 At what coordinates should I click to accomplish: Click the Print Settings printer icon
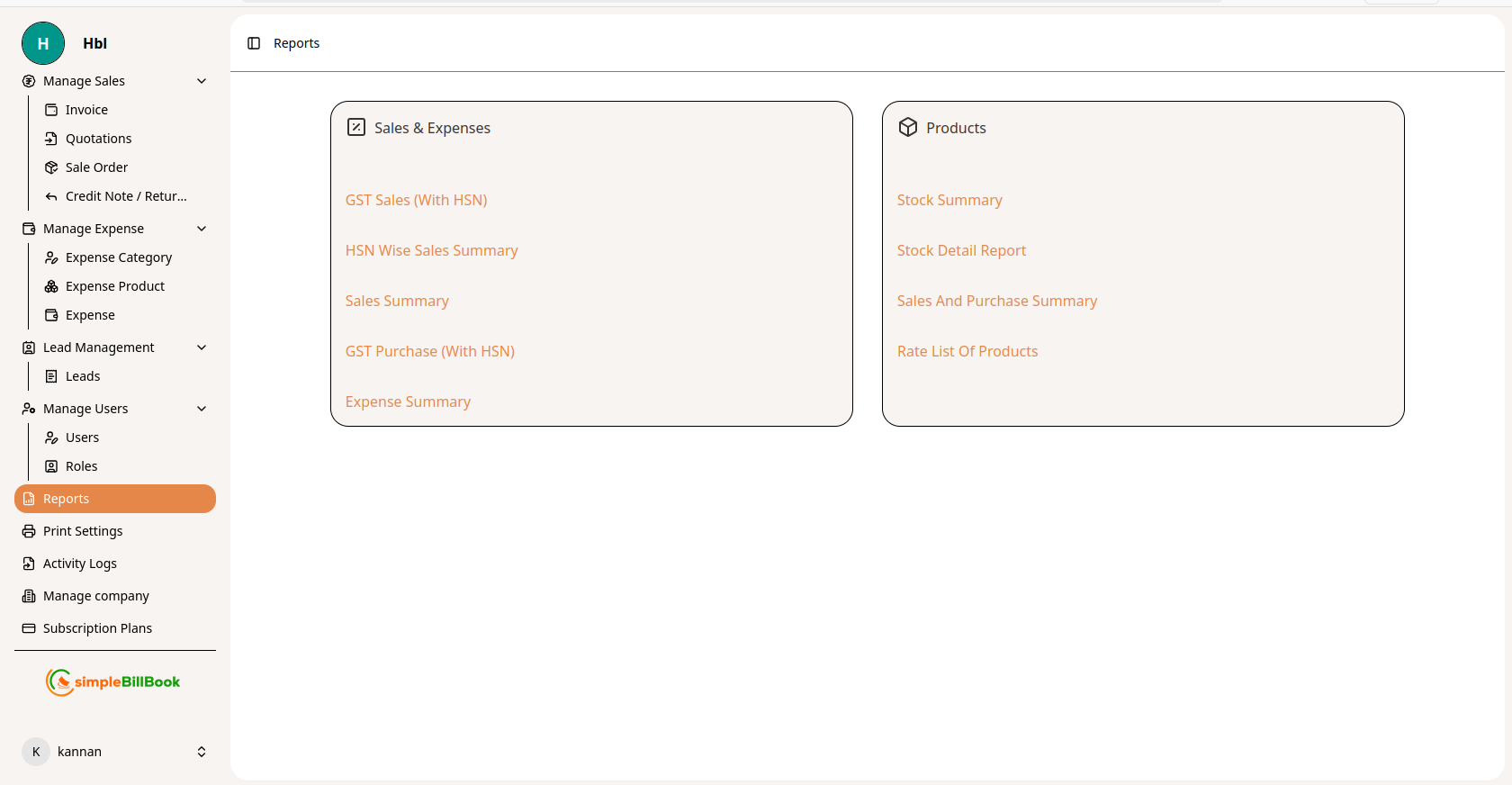point(29,531)
